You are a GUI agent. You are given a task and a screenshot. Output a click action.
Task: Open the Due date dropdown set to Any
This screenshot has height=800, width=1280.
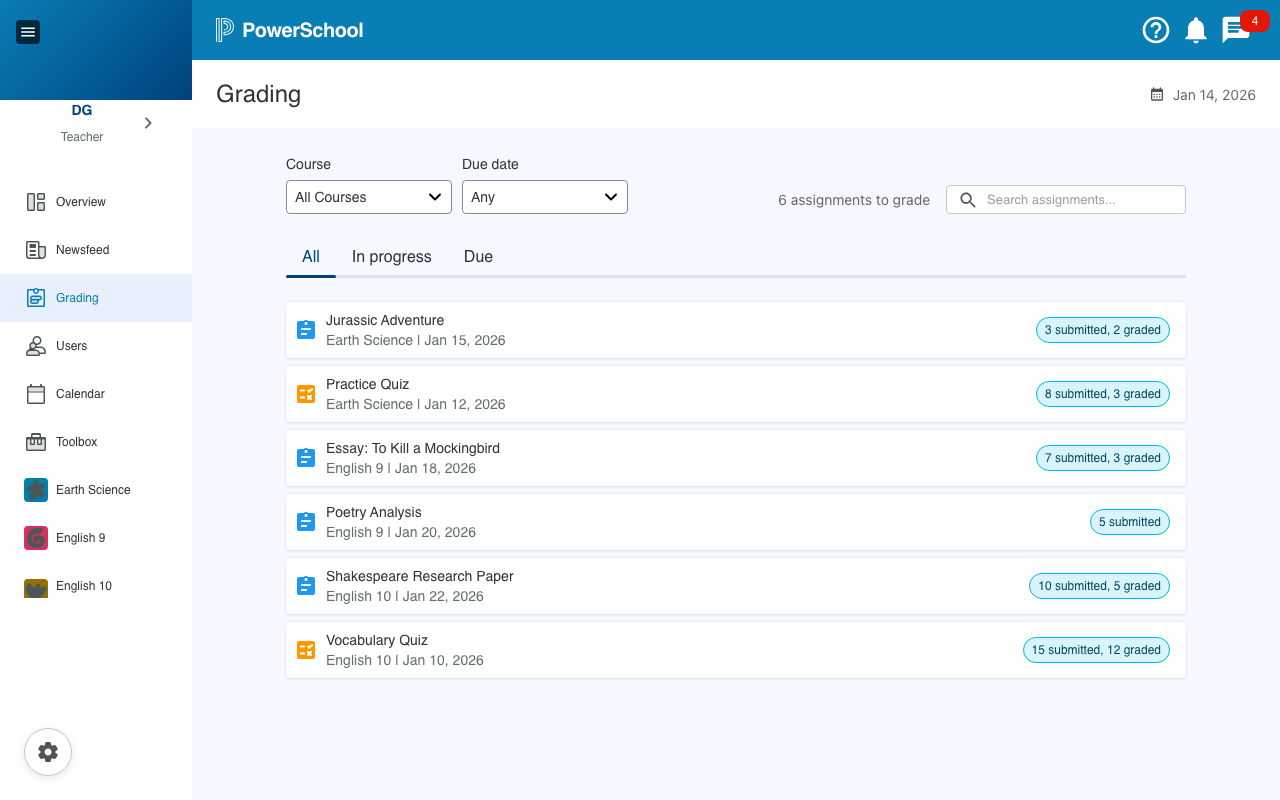[544, 197]
